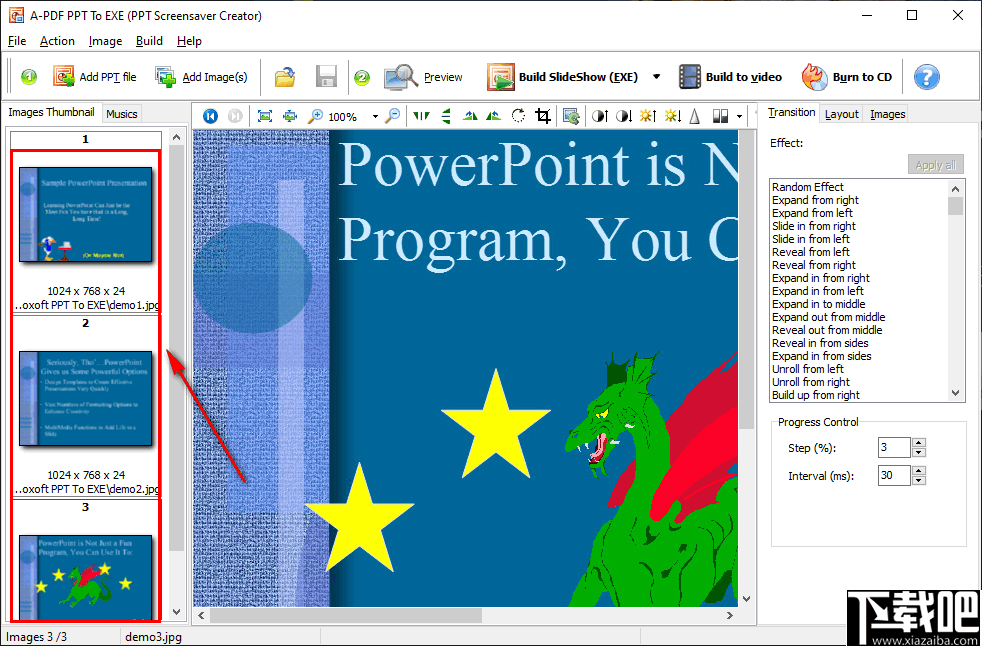Decrease the image contrast
The height and width of the screenshot is (646, 982).
[623, 116]
